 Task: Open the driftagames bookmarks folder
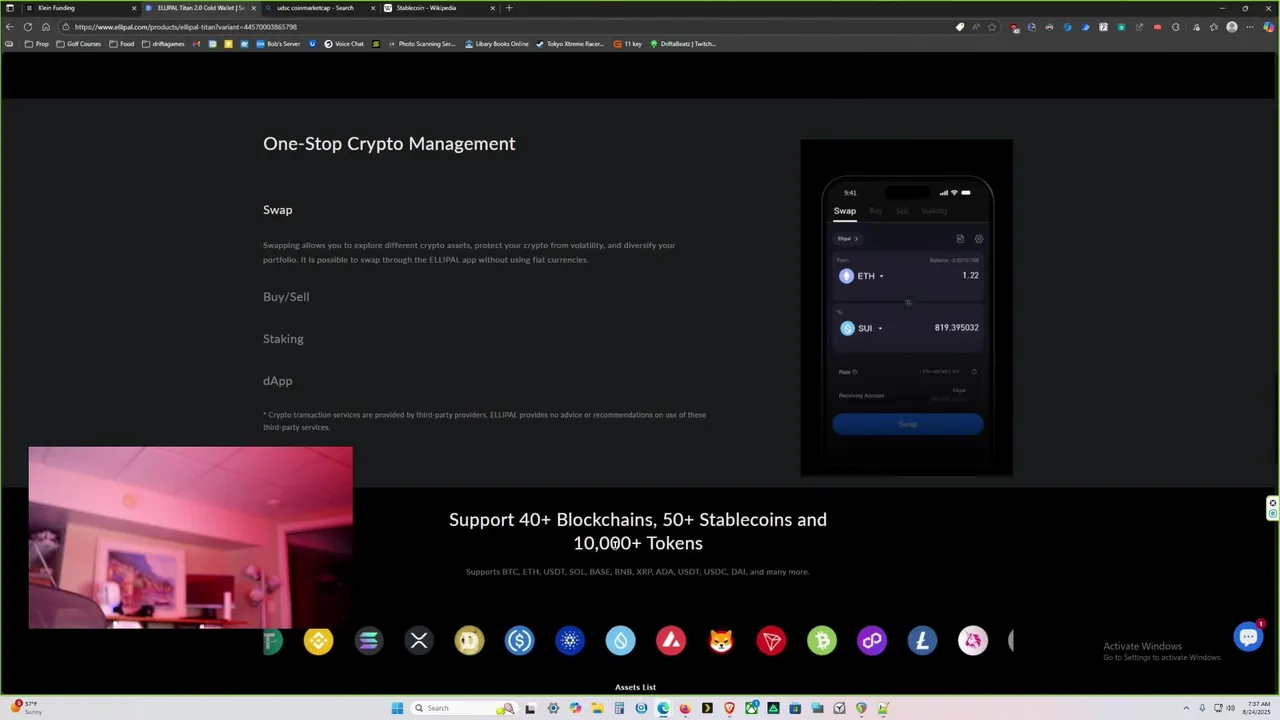163,44
